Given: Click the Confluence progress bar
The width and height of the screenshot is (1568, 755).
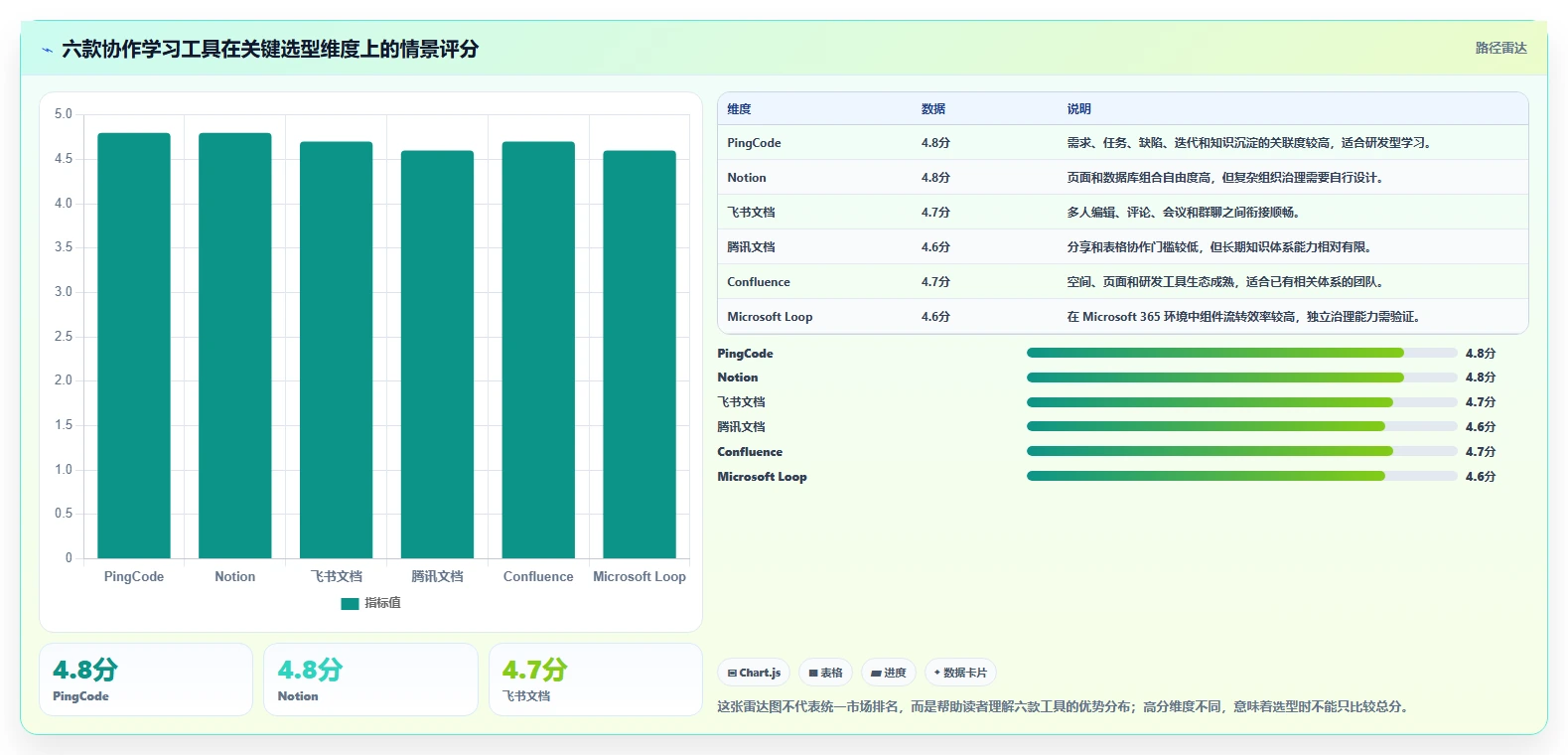Looking at the screenshot, I should [1241, 451].
